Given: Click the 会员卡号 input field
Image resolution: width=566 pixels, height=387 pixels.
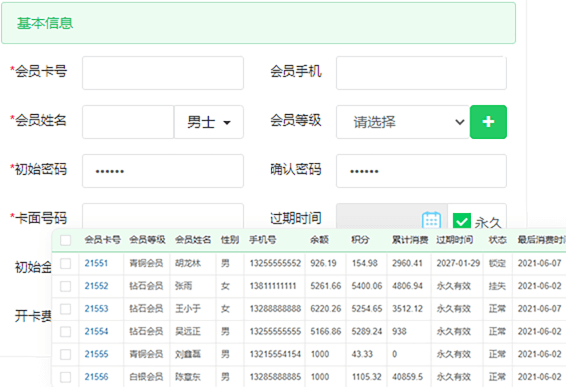Looking at the screenshot, I should (163, 73).
